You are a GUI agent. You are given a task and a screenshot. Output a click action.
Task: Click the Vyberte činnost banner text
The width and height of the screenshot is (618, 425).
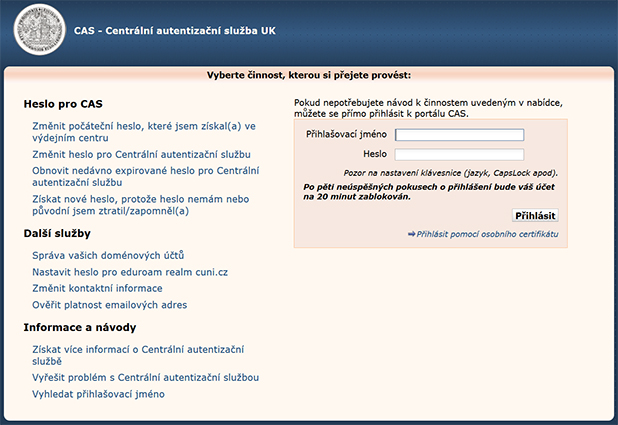tap(309, 75)
